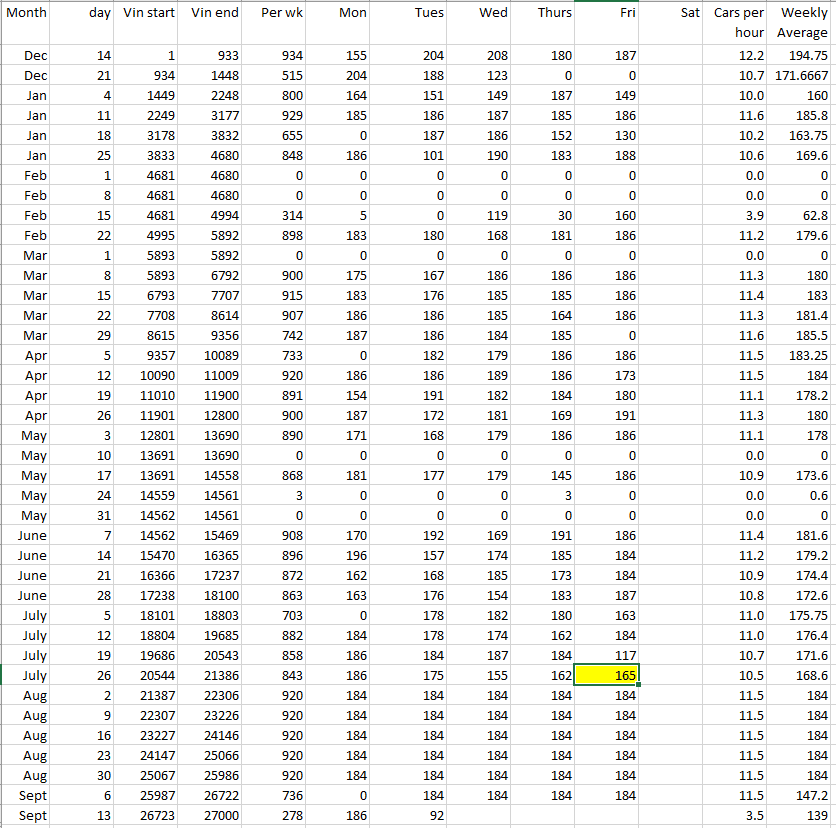
Task: Select the Weekly Average cell showing 194.75
Action: pyautogui.click(x=803, y=56)
